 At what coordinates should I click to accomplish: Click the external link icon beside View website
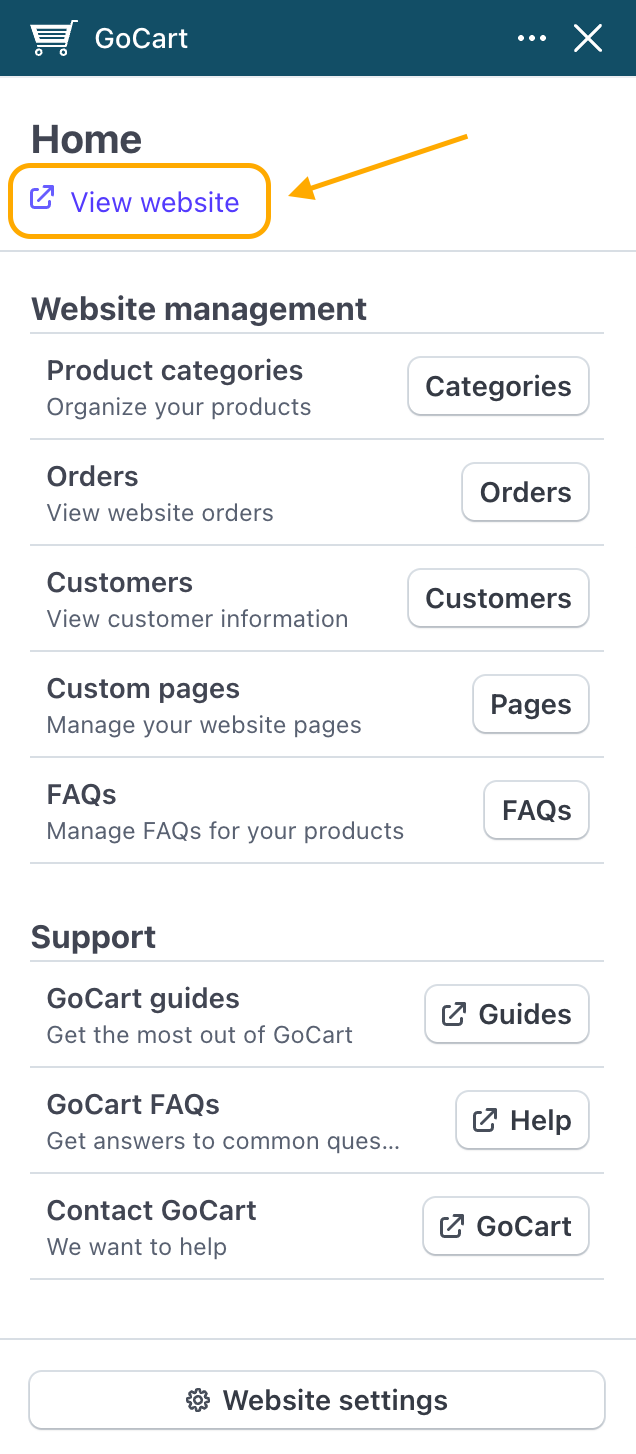[42, 200]
